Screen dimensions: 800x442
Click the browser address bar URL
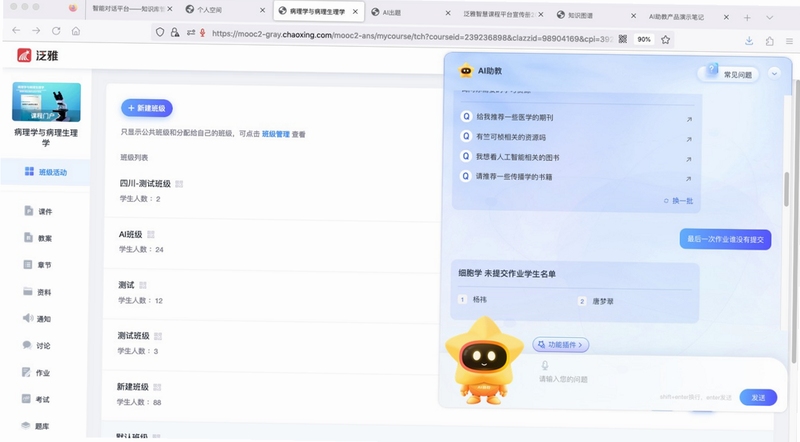411,35
